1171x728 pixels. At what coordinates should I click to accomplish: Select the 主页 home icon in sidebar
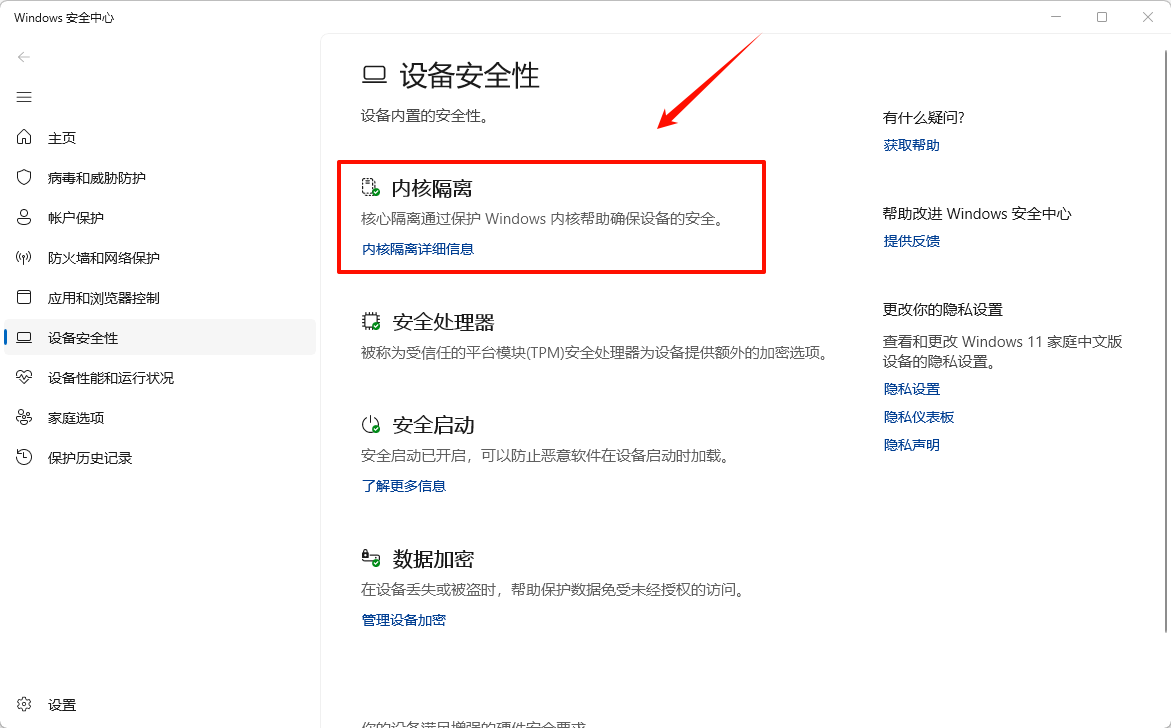point(23,137)
